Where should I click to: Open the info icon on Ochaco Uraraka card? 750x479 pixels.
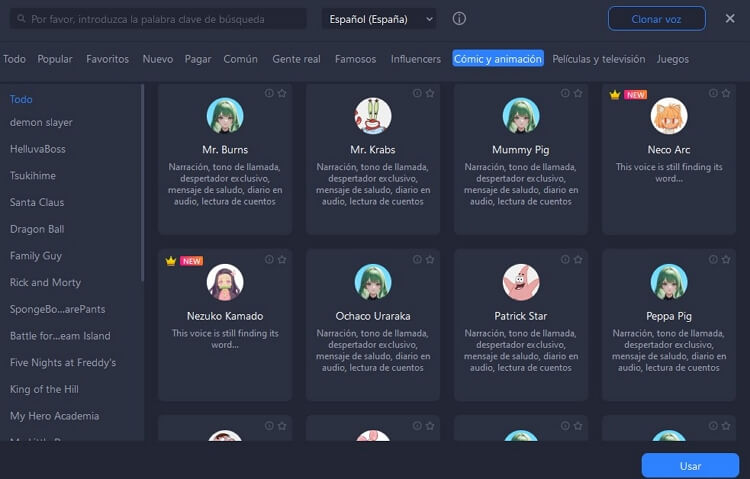417,259
